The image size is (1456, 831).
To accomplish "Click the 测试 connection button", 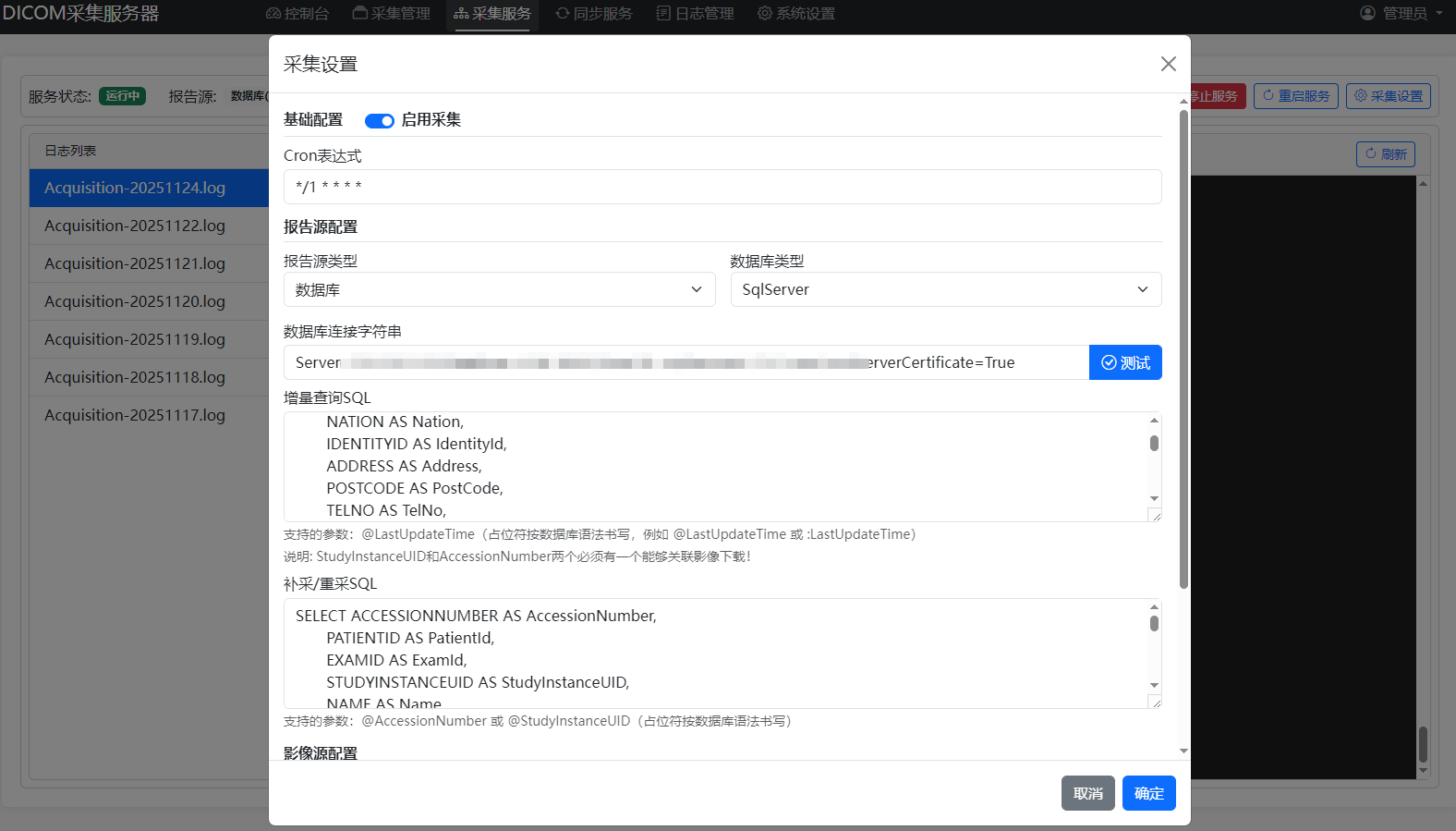I will click(1125, 362).
